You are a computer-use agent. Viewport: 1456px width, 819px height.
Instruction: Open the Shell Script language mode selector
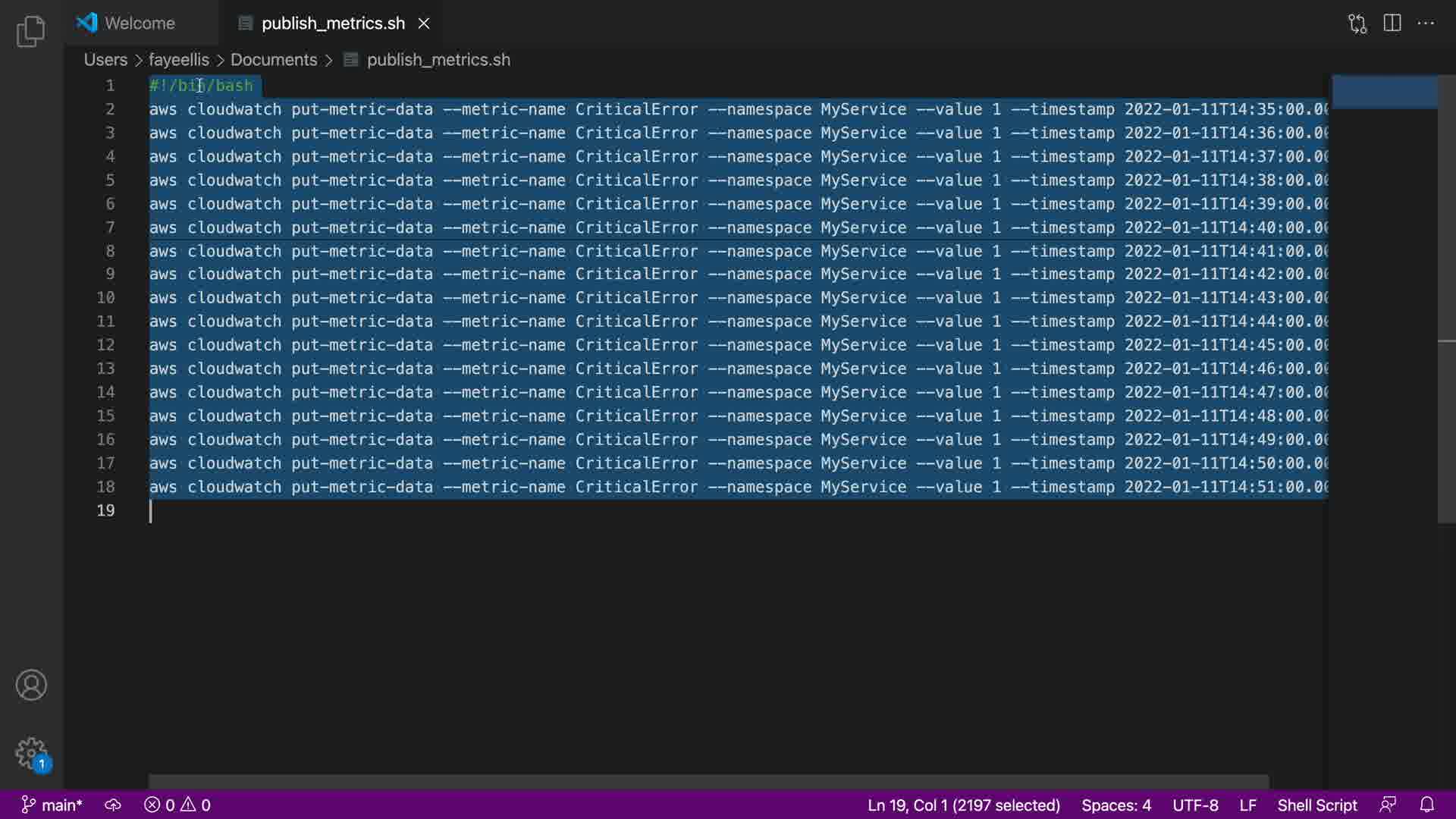click(x=1316, y=805)
